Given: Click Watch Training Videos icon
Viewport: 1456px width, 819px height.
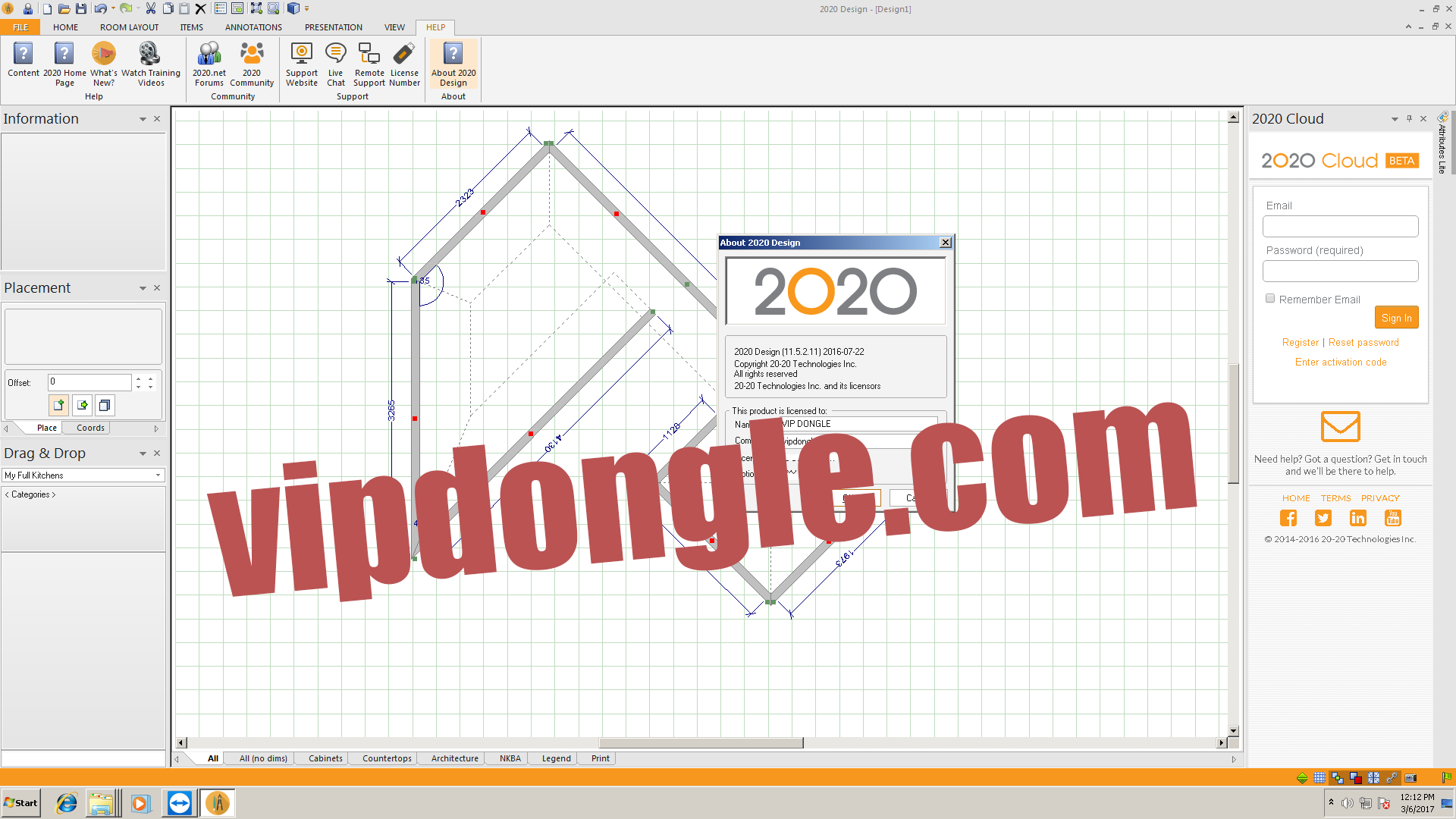Looking at the screenshot, I should [x=152, y=63].
